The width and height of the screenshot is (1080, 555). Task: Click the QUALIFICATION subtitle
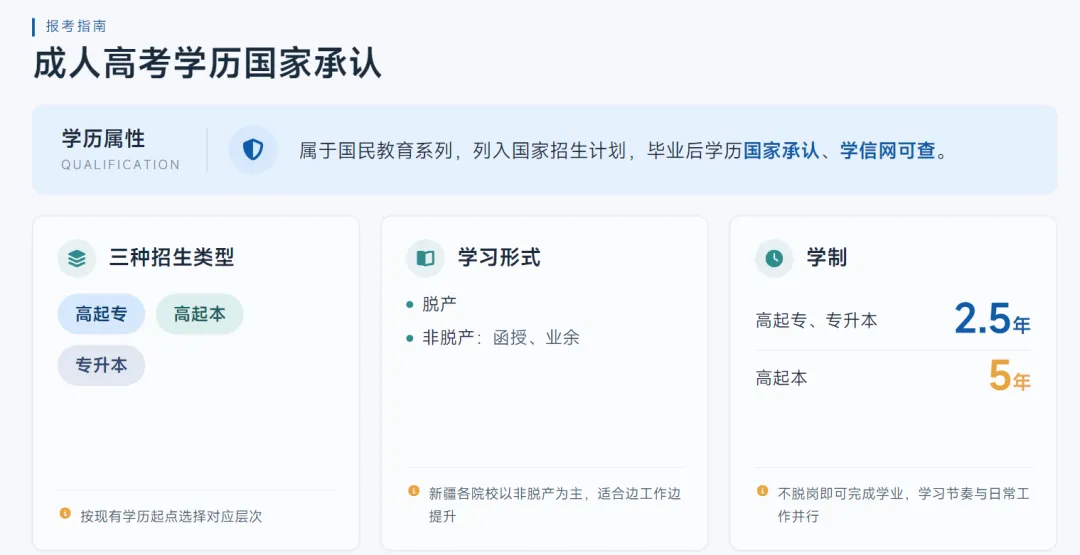[121, 165]
